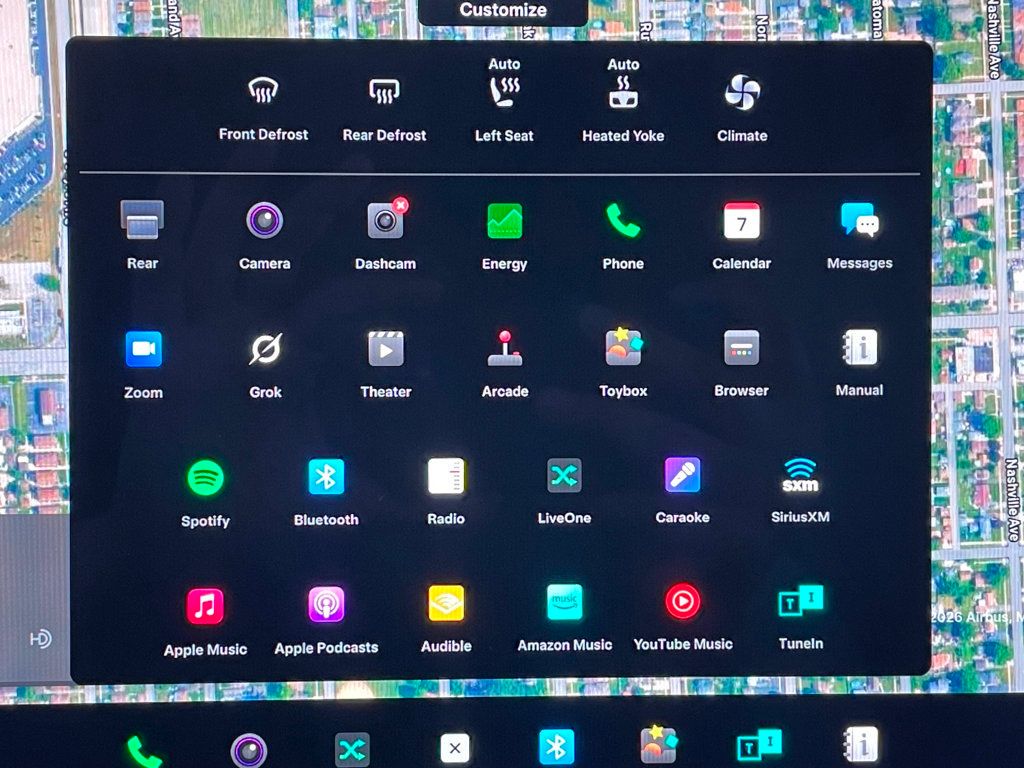Viewport: 1024px width, 768px height.
Task: Open the Owner's Manual app
Action: coord(859,348)
